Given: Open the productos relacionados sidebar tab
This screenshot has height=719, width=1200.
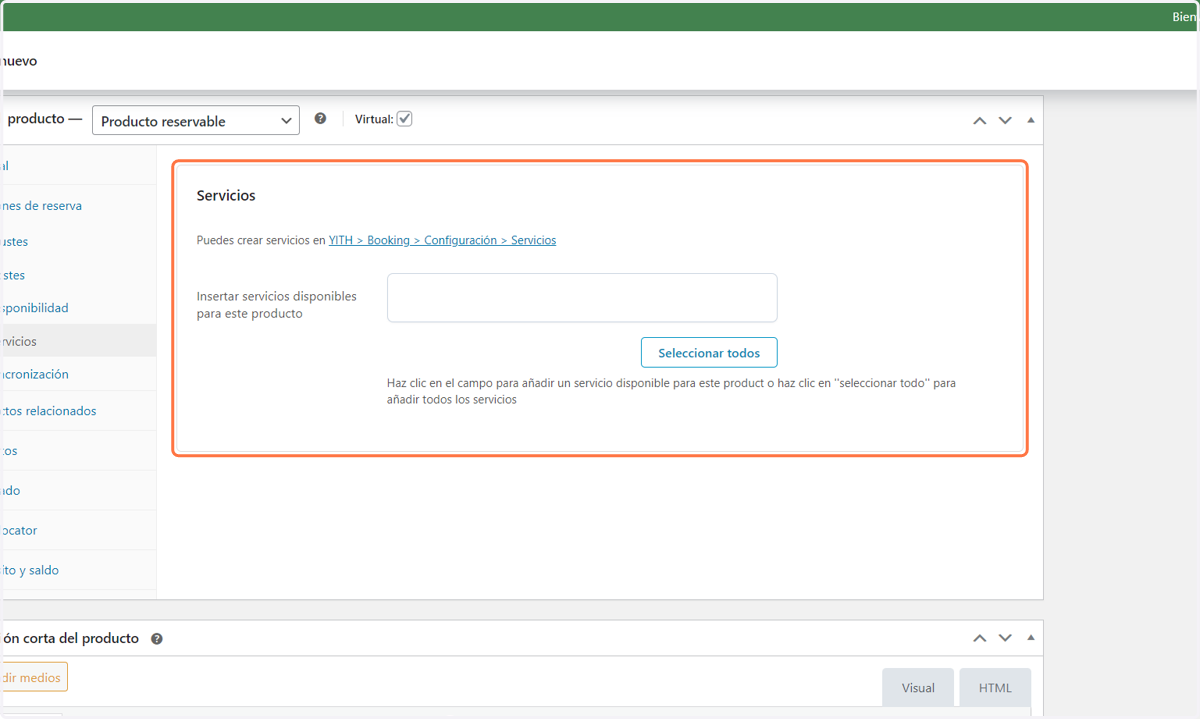Looking at the screenshot, I should [x=78, y=411].
